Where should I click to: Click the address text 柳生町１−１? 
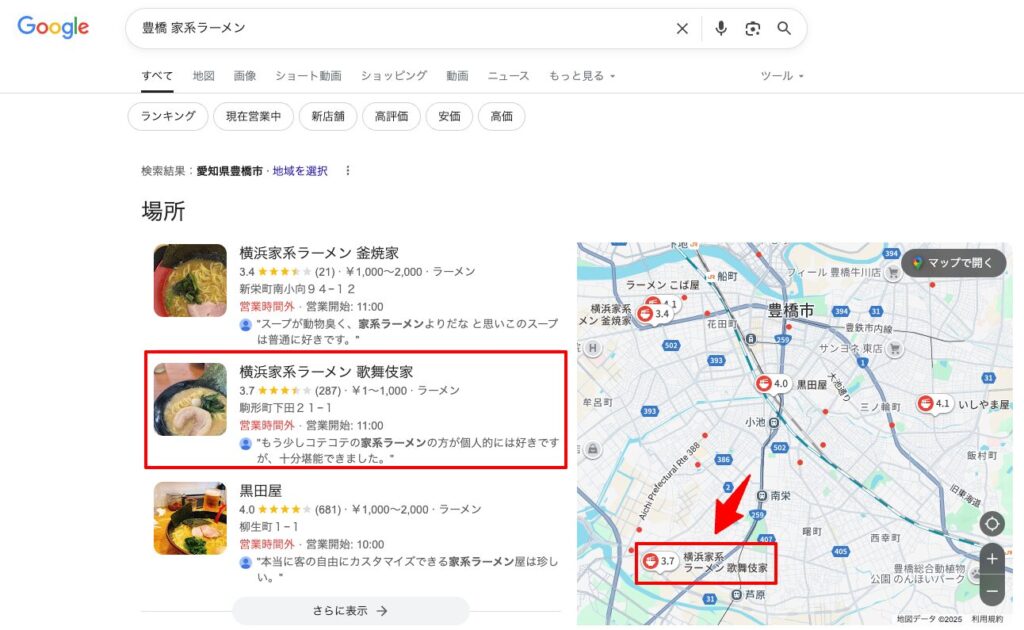tap(269, 527)
